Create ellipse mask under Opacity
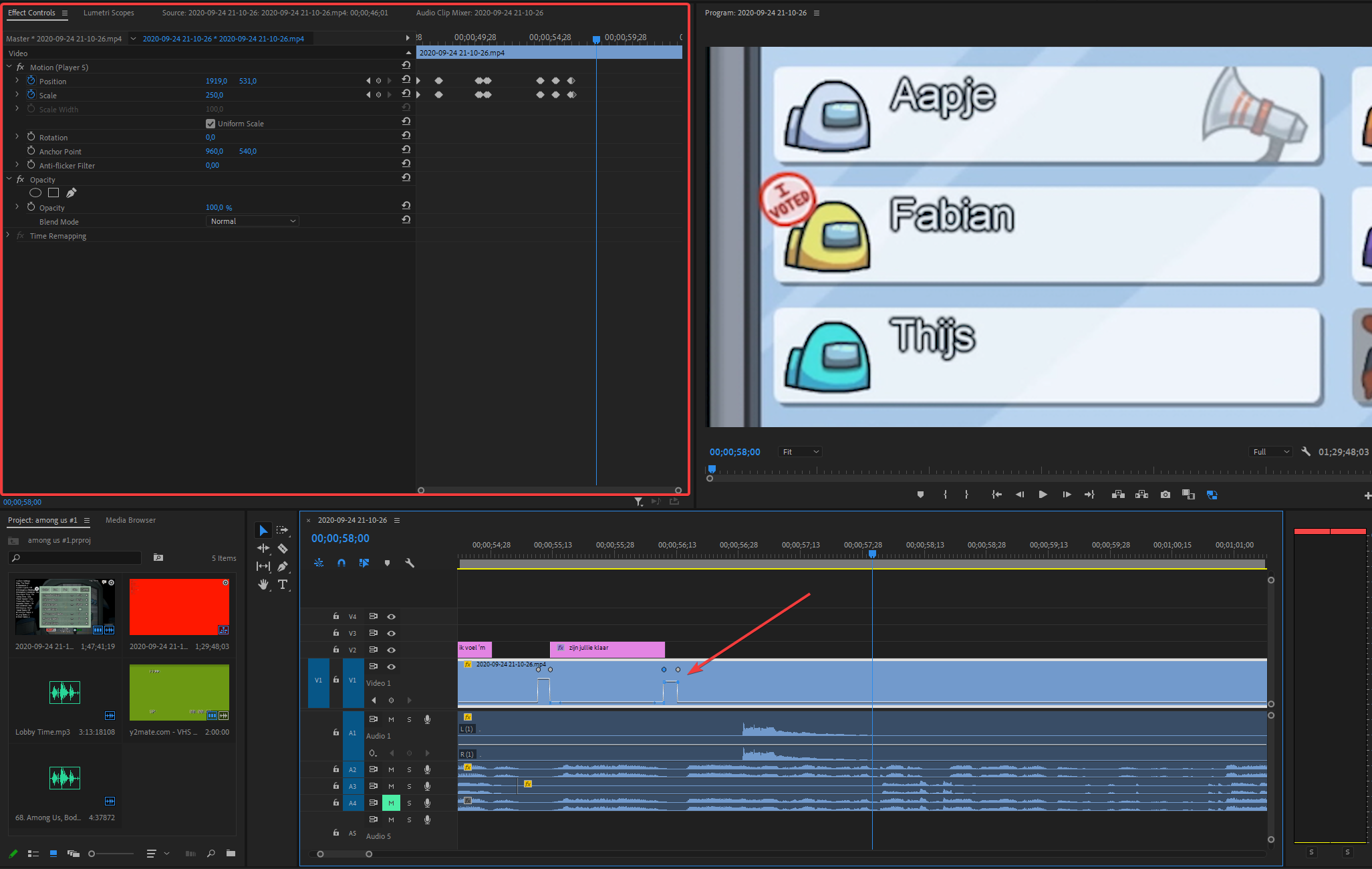This screenshot has width=1372, height=869. click(35, 193)
